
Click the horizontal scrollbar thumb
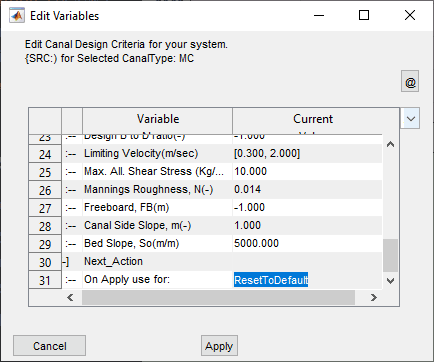pos(218,297)
